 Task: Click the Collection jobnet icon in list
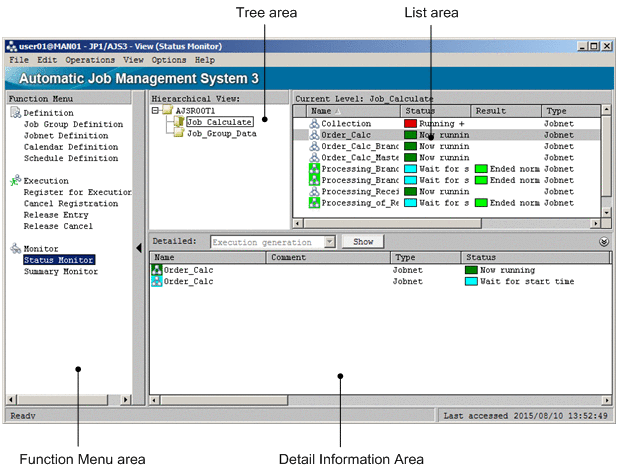point(314,124)
